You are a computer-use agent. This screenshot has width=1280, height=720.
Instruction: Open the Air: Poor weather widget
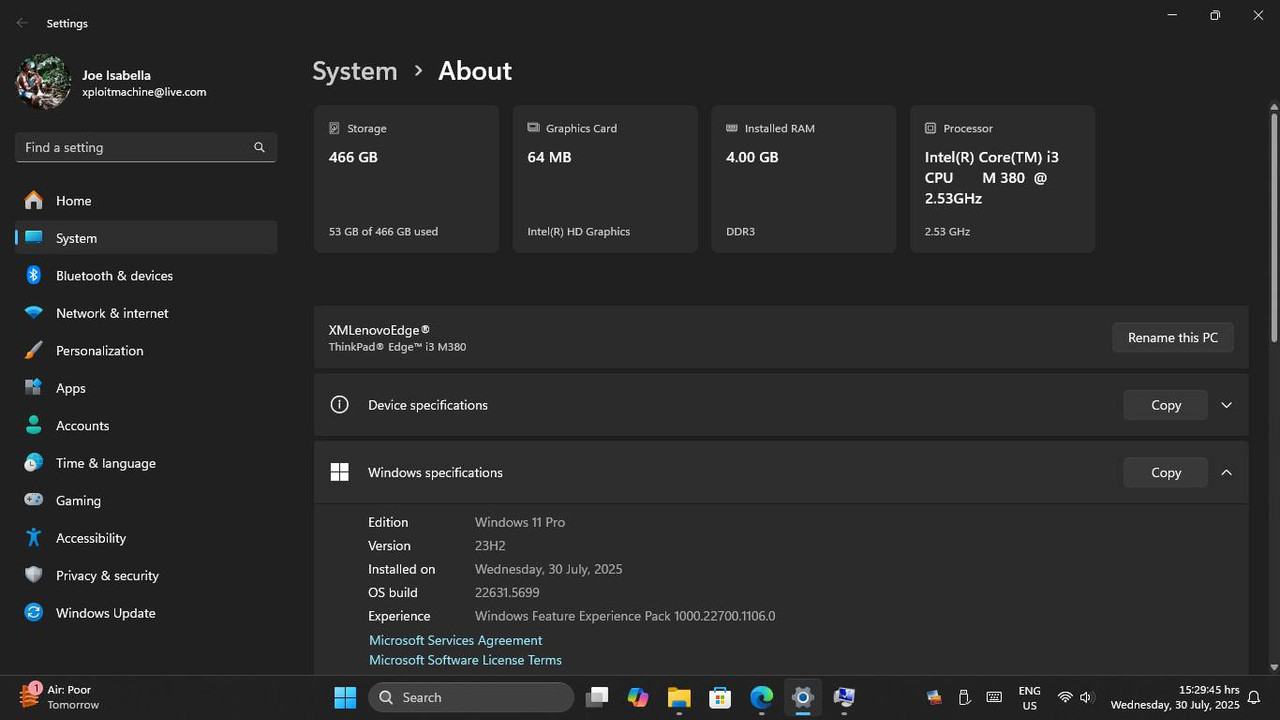pos(60,697)
